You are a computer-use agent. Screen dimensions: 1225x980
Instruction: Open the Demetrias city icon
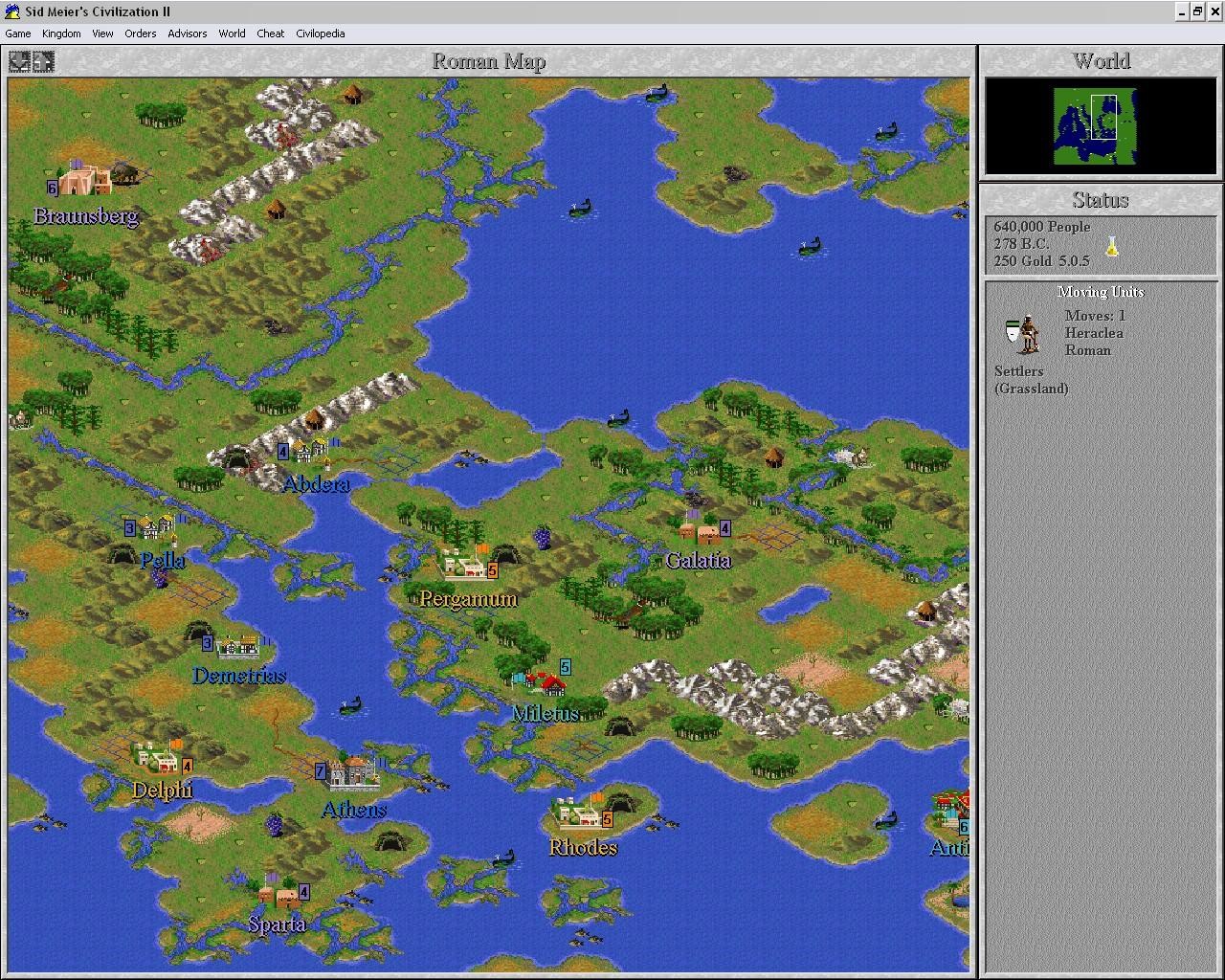coord(239,646)
